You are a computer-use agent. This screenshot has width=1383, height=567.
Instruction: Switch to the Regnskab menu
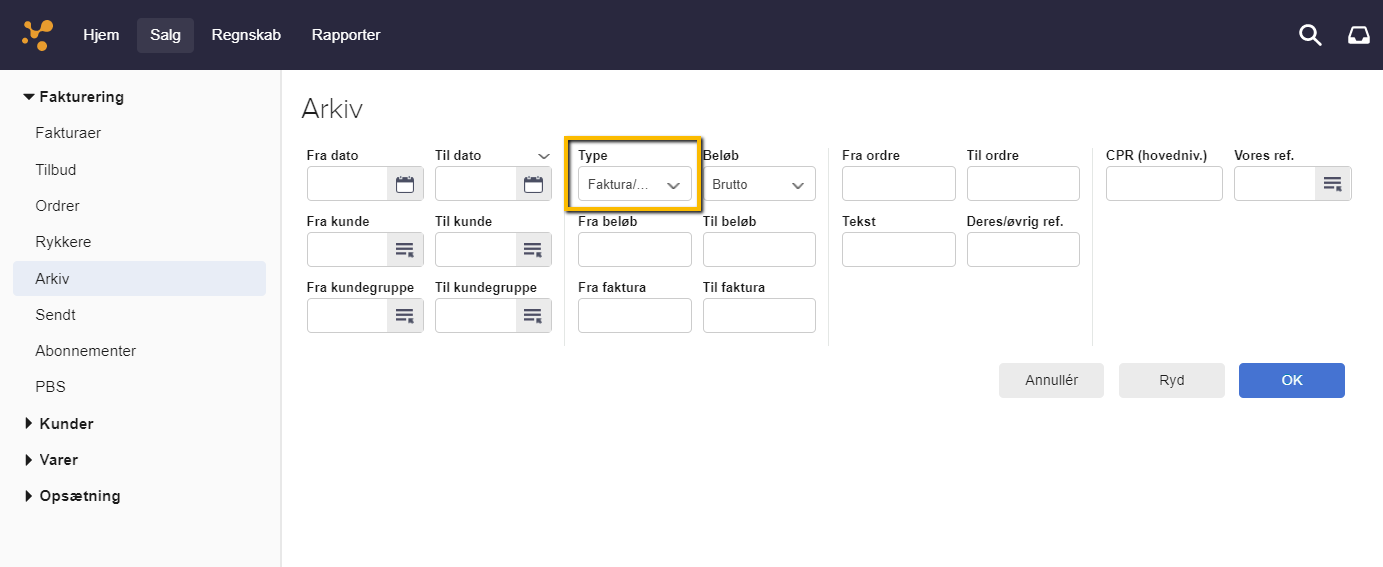[x=246, y=35]
